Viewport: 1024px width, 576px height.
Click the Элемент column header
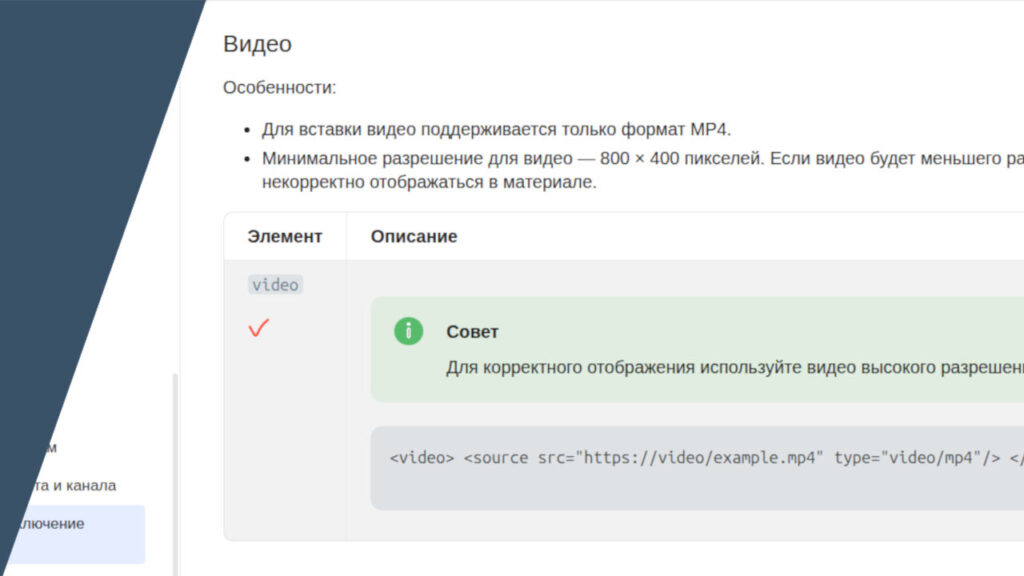tap(285, 236)
